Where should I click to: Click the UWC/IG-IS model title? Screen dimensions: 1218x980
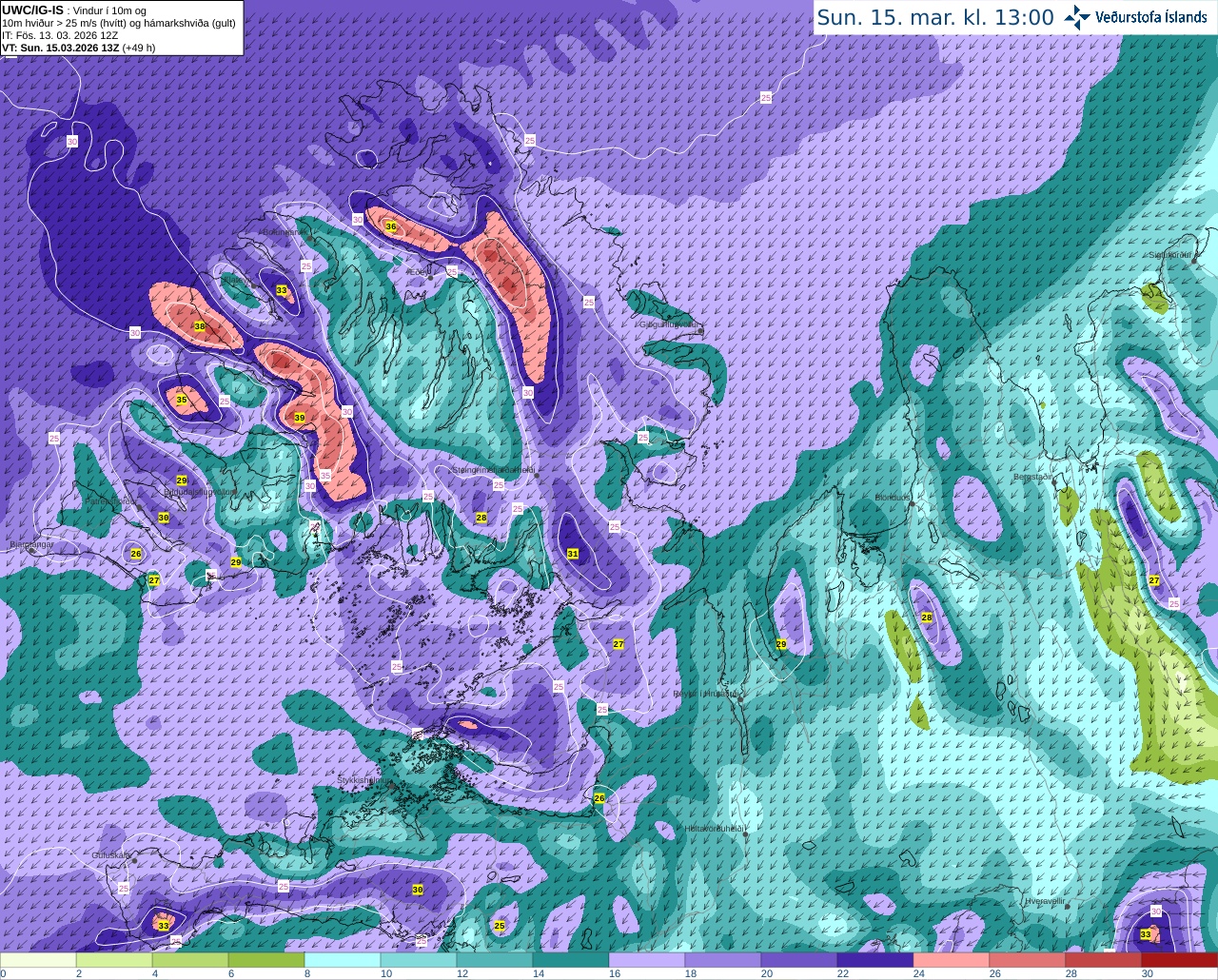[32, 10]
